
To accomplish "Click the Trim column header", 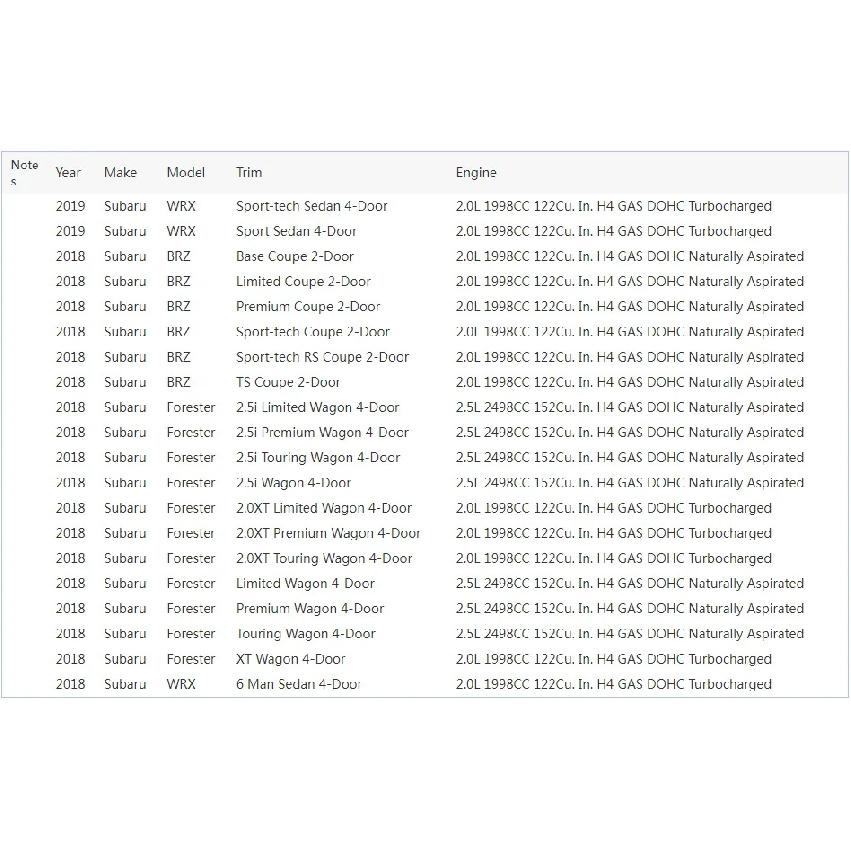I will 249,173.
